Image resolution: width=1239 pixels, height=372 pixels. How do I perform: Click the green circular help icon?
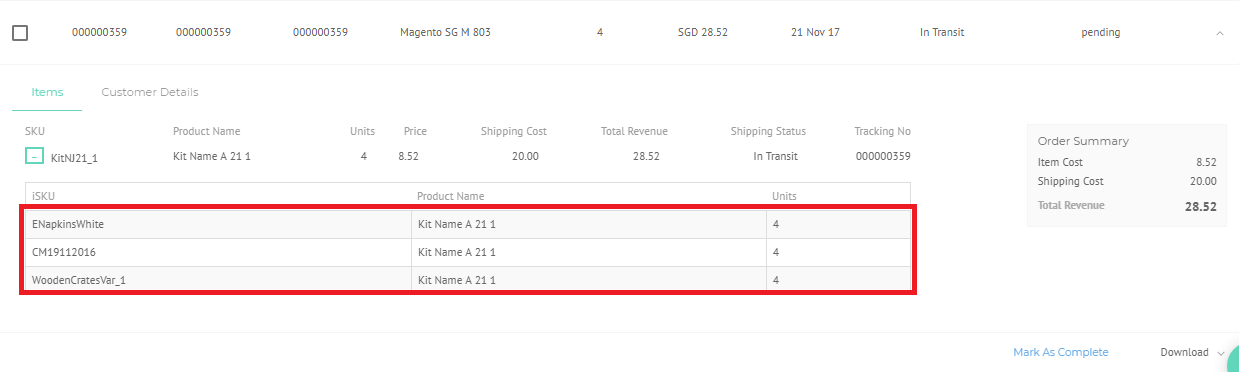(x=1233, y=361)
